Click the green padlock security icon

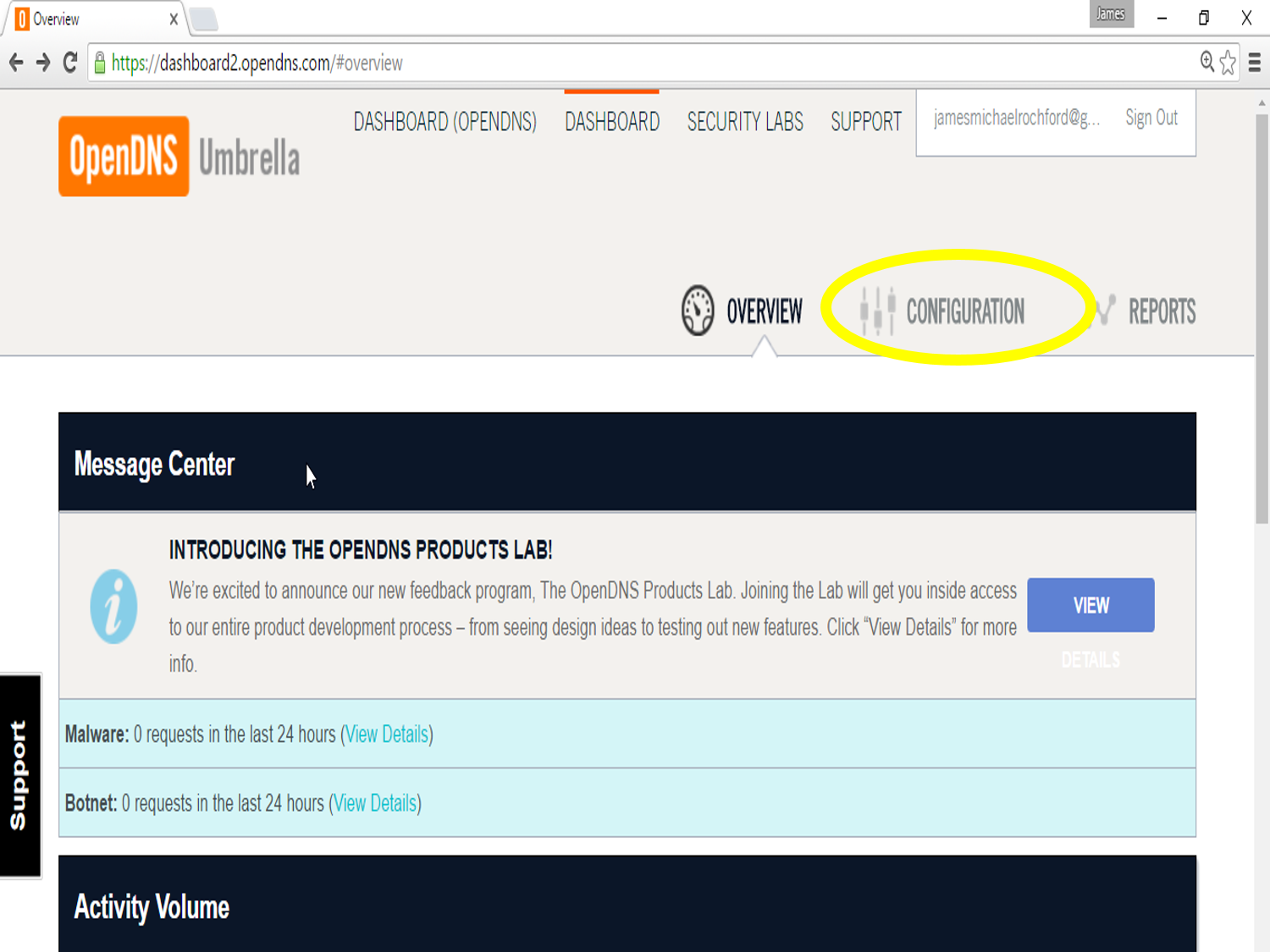point(100,63)
